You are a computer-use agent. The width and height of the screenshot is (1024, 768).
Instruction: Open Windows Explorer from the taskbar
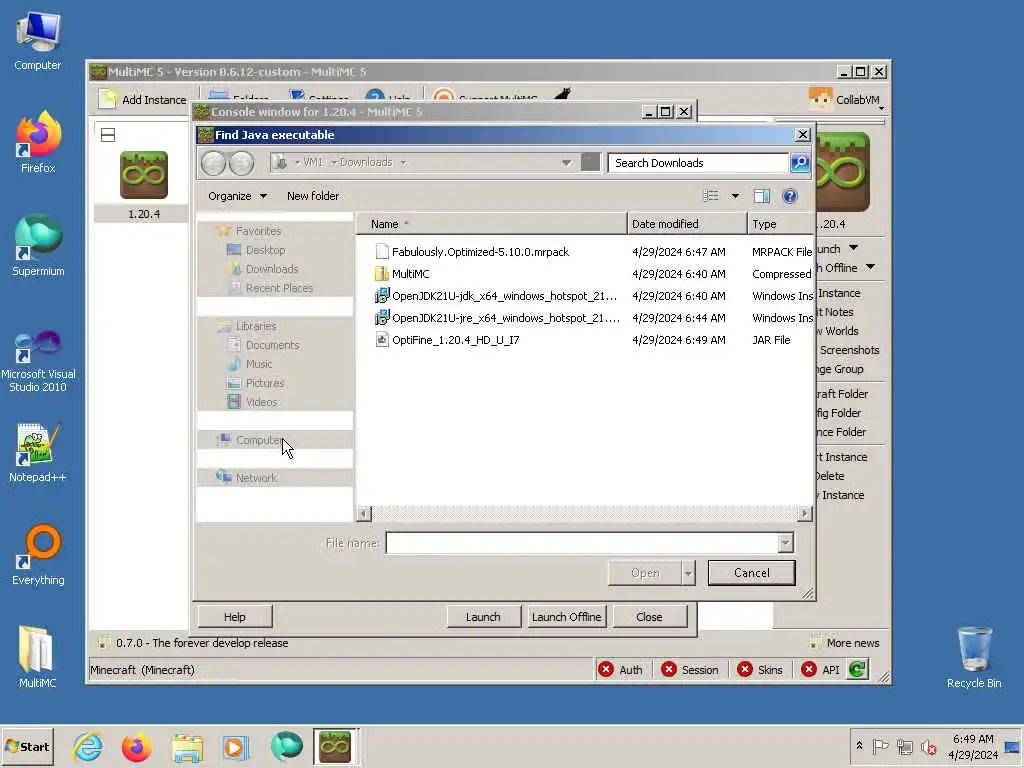(187, 746)
